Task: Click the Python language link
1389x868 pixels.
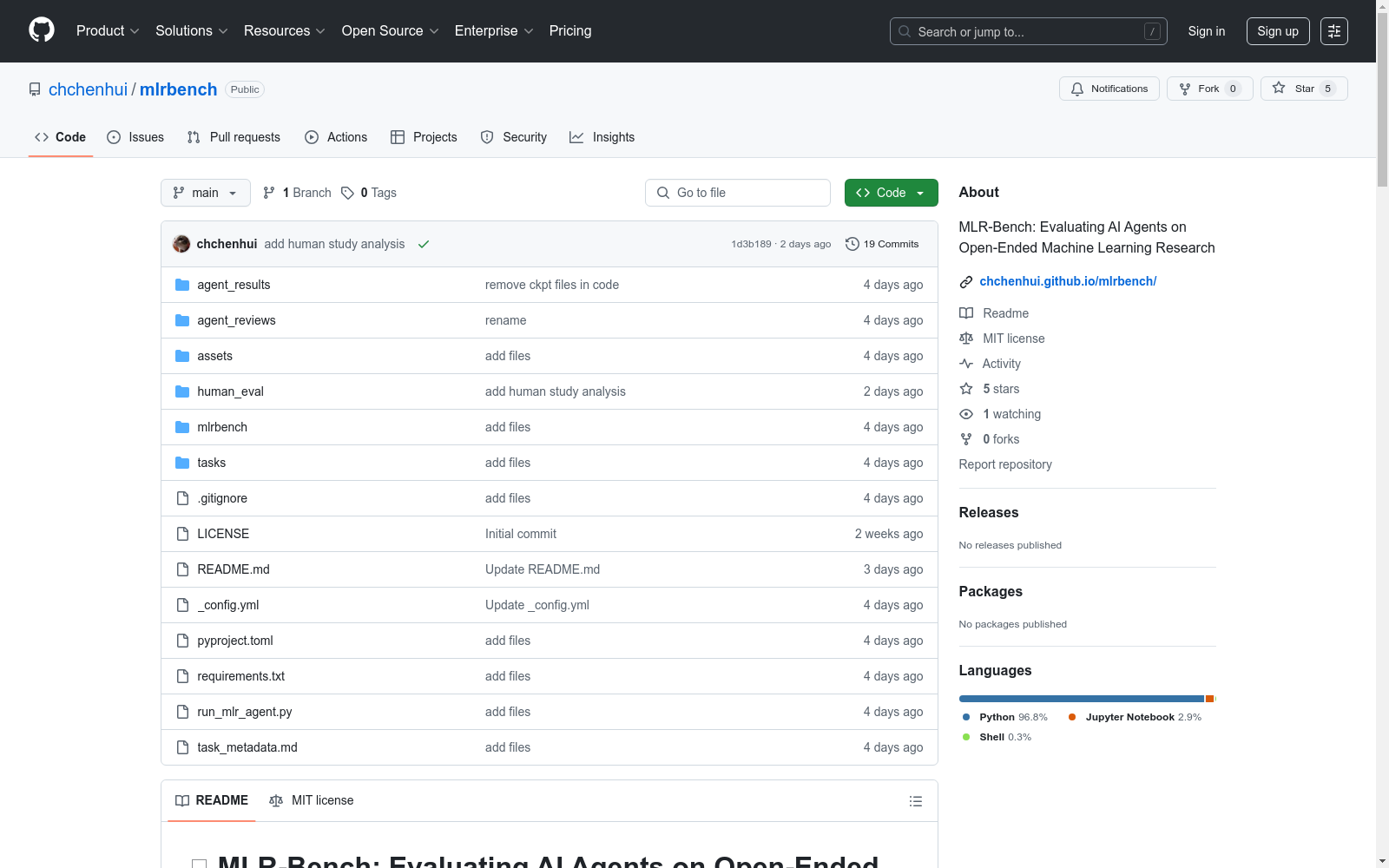Action: [1005, 717]
